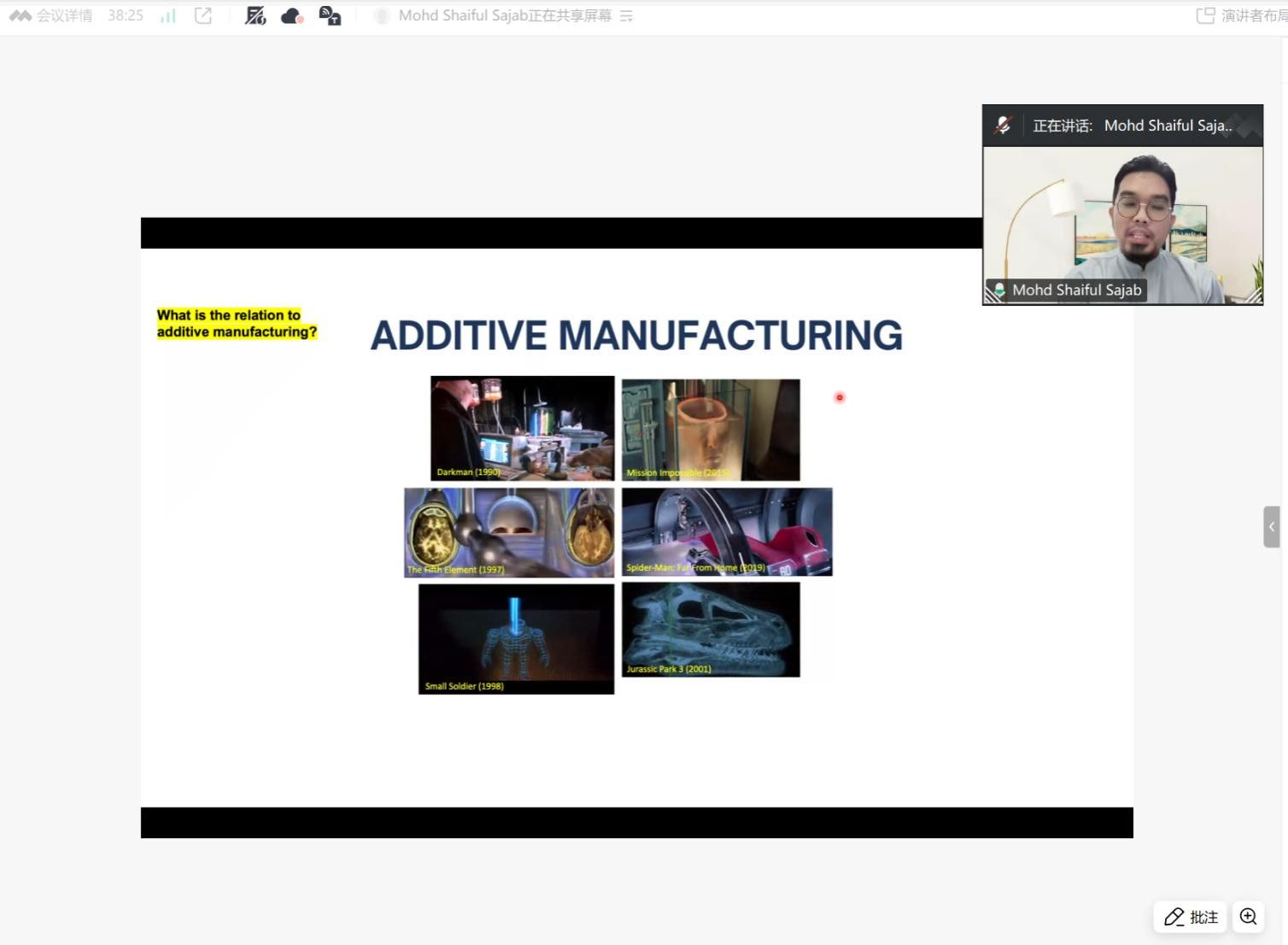The width and height of the screenshot is (1288, 945).
Task: Click the Darkman (1990) movie image
Action: [x=522, y=427]
